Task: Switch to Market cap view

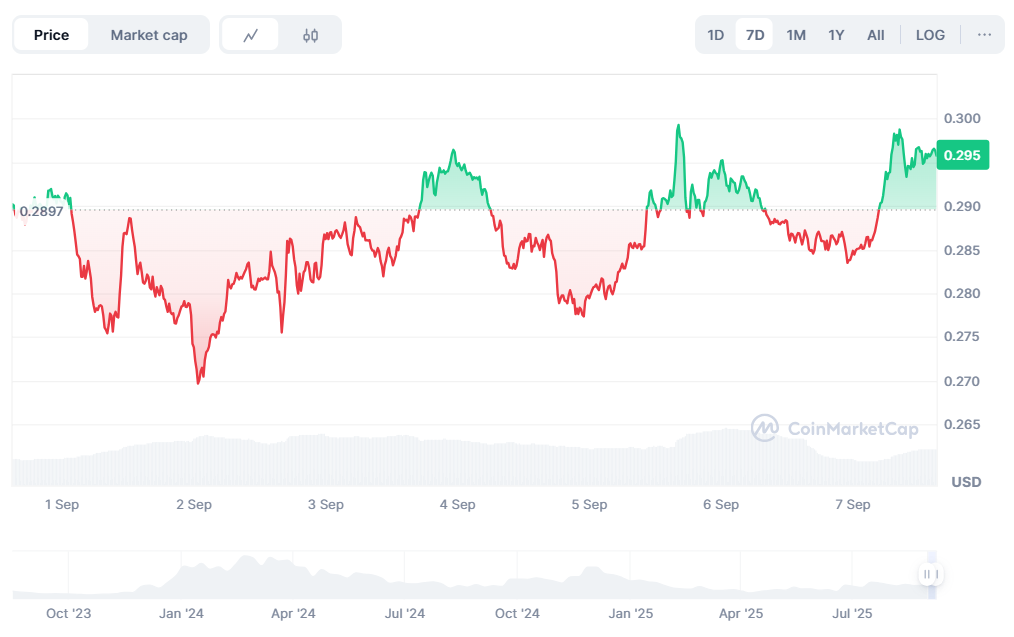Action: coord(149,34)
